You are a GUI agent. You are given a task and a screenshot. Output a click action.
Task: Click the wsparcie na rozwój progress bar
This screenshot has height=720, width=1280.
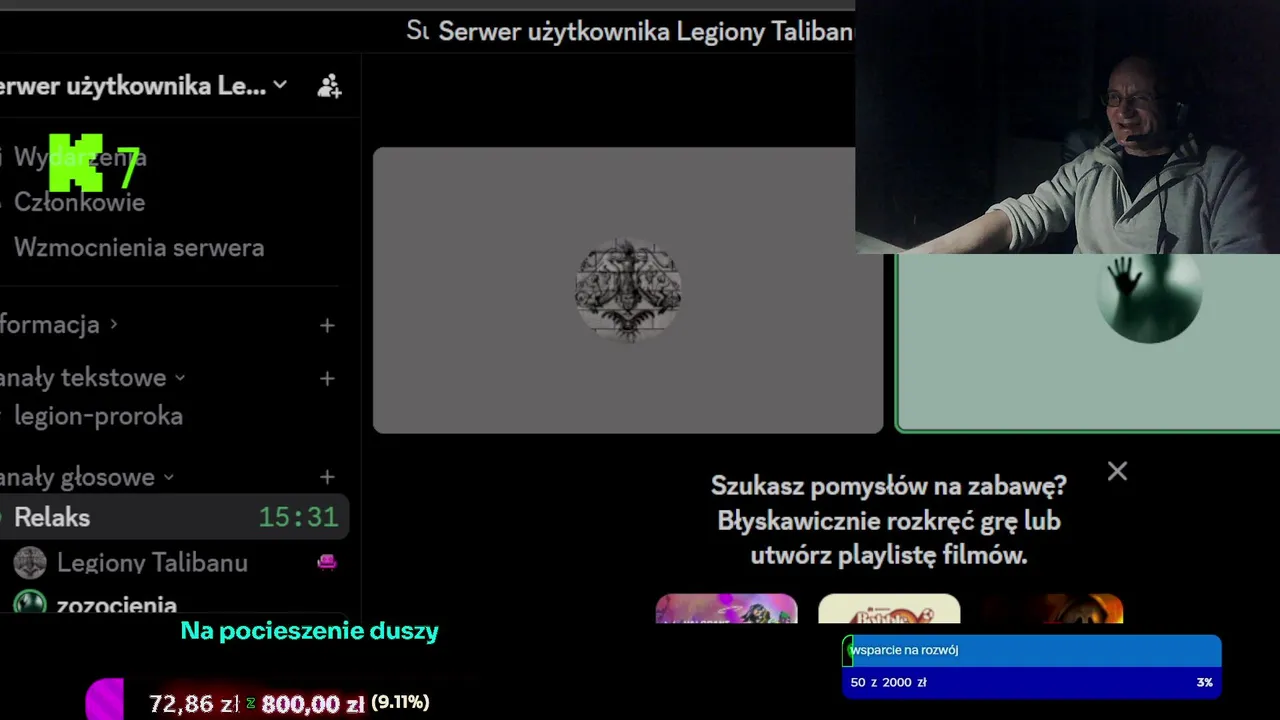point(1031,651)
